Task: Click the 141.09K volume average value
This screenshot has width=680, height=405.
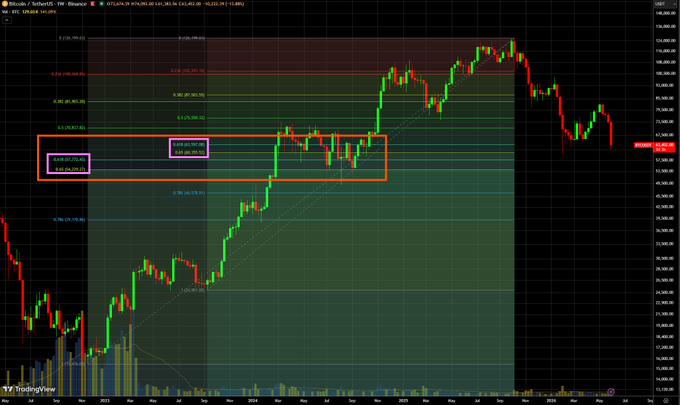Action: (48, 12)
